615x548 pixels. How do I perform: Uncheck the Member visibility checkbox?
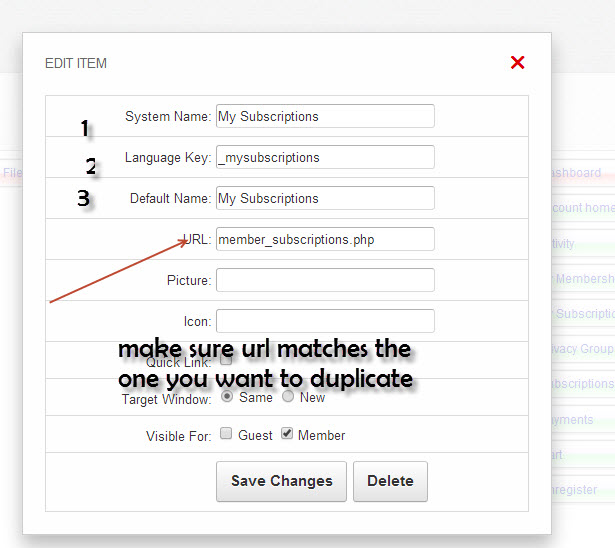[287, 434]
